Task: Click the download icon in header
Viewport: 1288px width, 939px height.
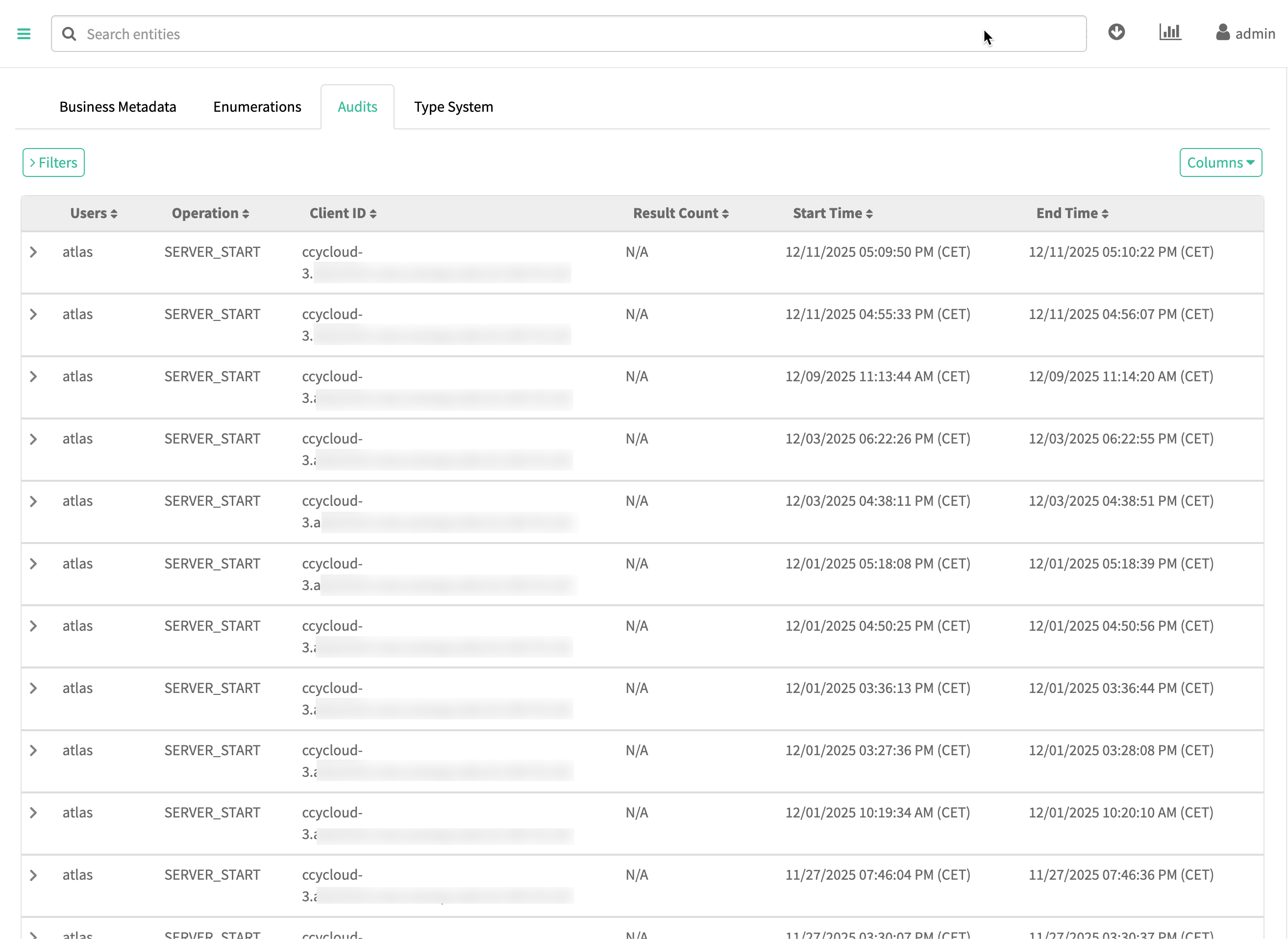Action: [x=1116, y=32]
